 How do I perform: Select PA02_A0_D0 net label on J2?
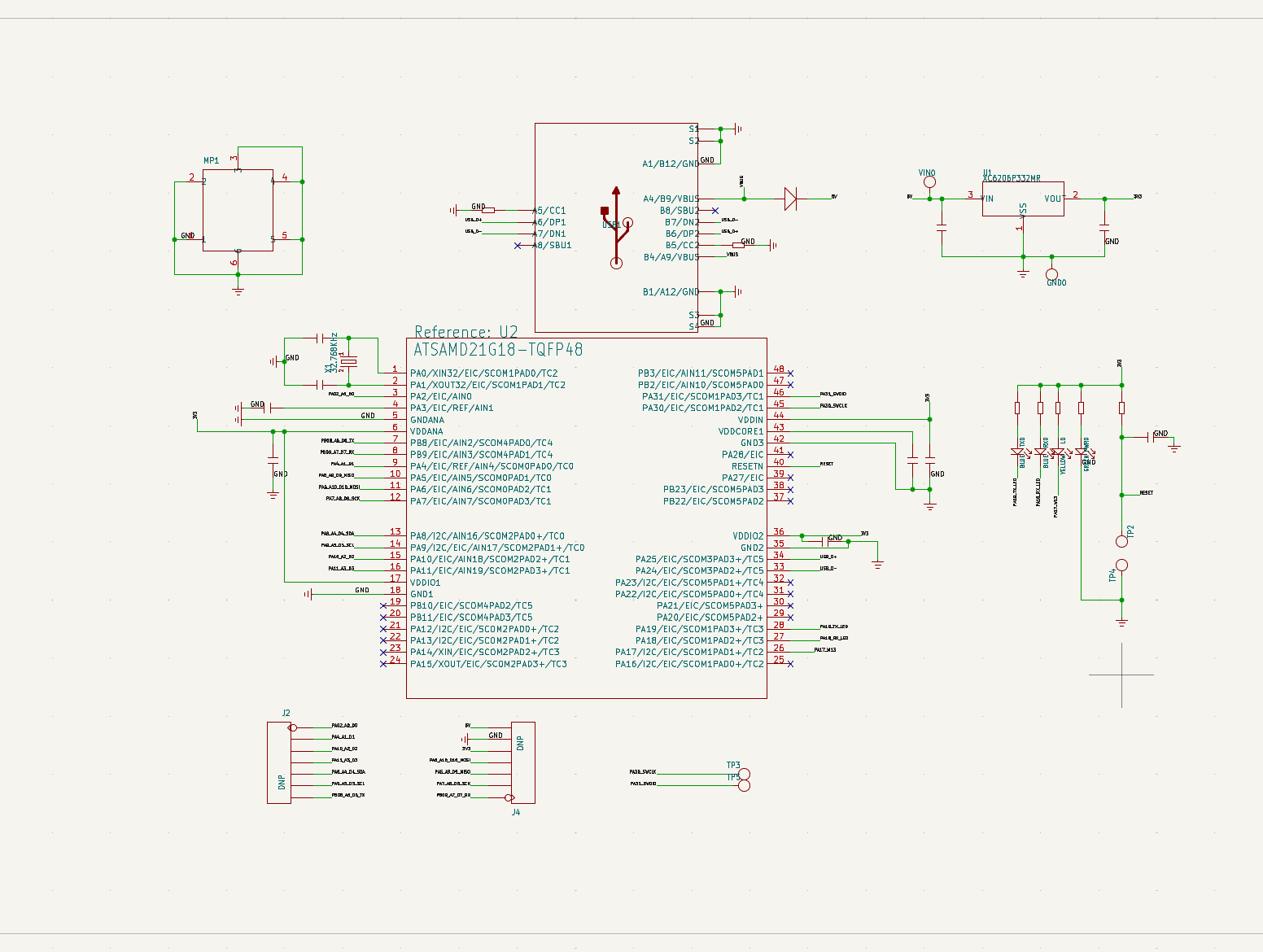[x=344, y=725]
